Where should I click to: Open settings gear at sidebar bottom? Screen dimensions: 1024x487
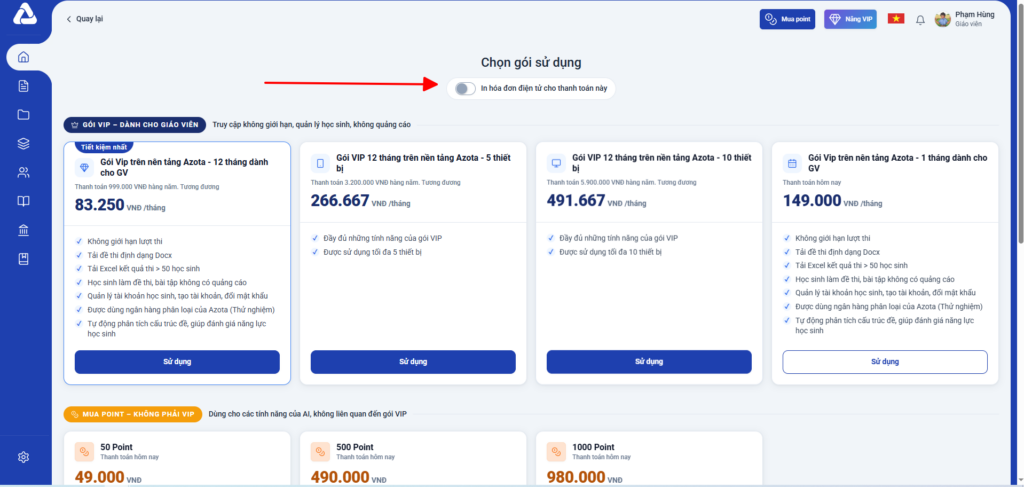[x=24, y=457]
